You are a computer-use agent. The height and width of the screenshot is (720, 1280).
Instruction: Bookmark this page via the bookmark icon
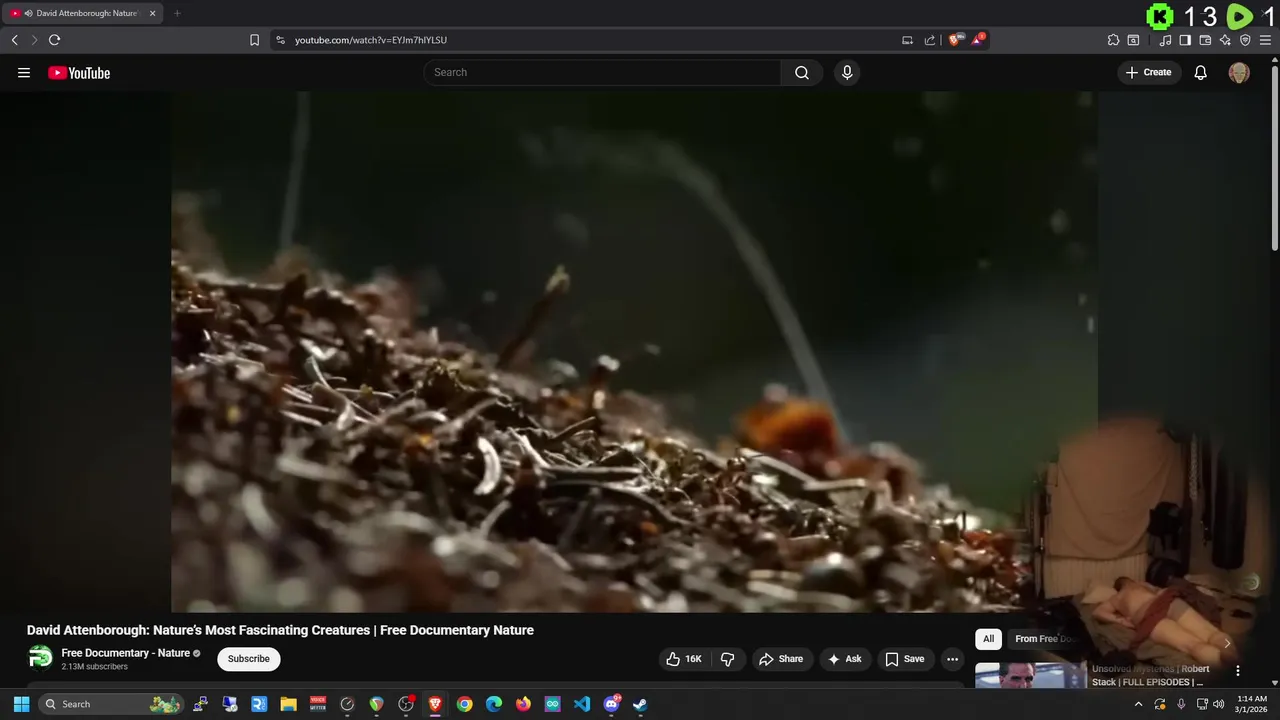[x=254, y=40]
